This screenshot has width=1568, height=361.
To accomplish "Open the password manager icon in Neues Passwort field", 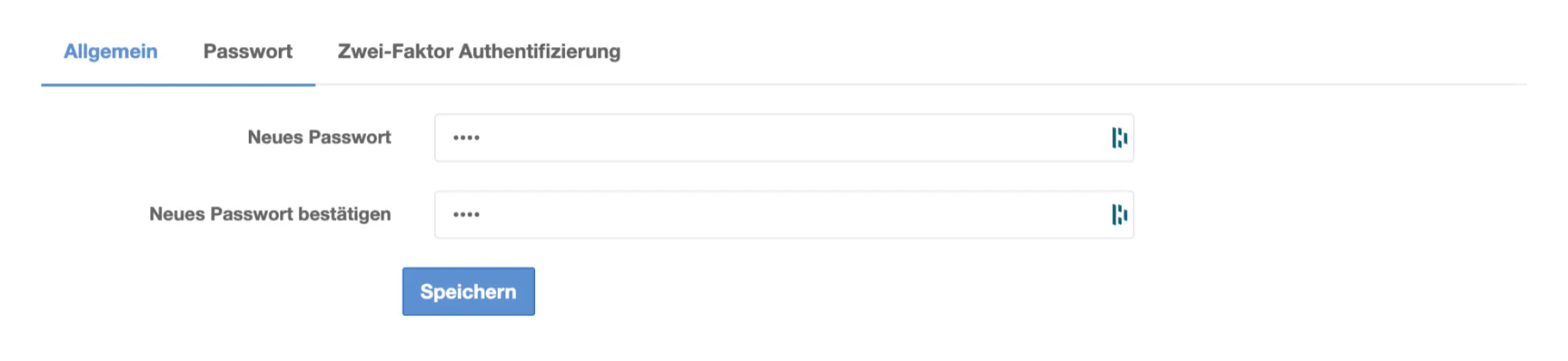I will tap(1119, 138).
